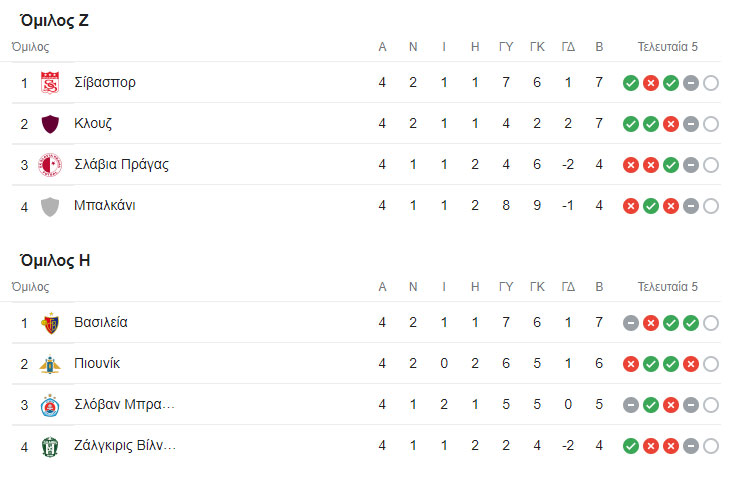Click the Ζάλγκιρις Βίλνιους club crest

point(50,446)
